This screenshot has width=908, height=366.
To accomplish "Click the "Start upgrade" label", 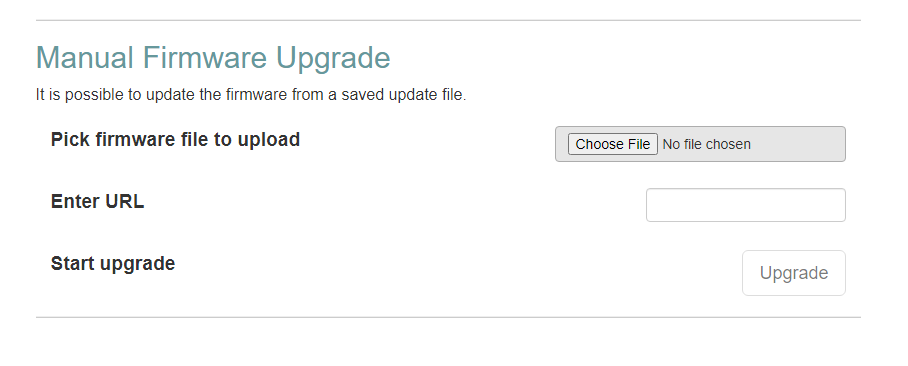I will 113,263.
